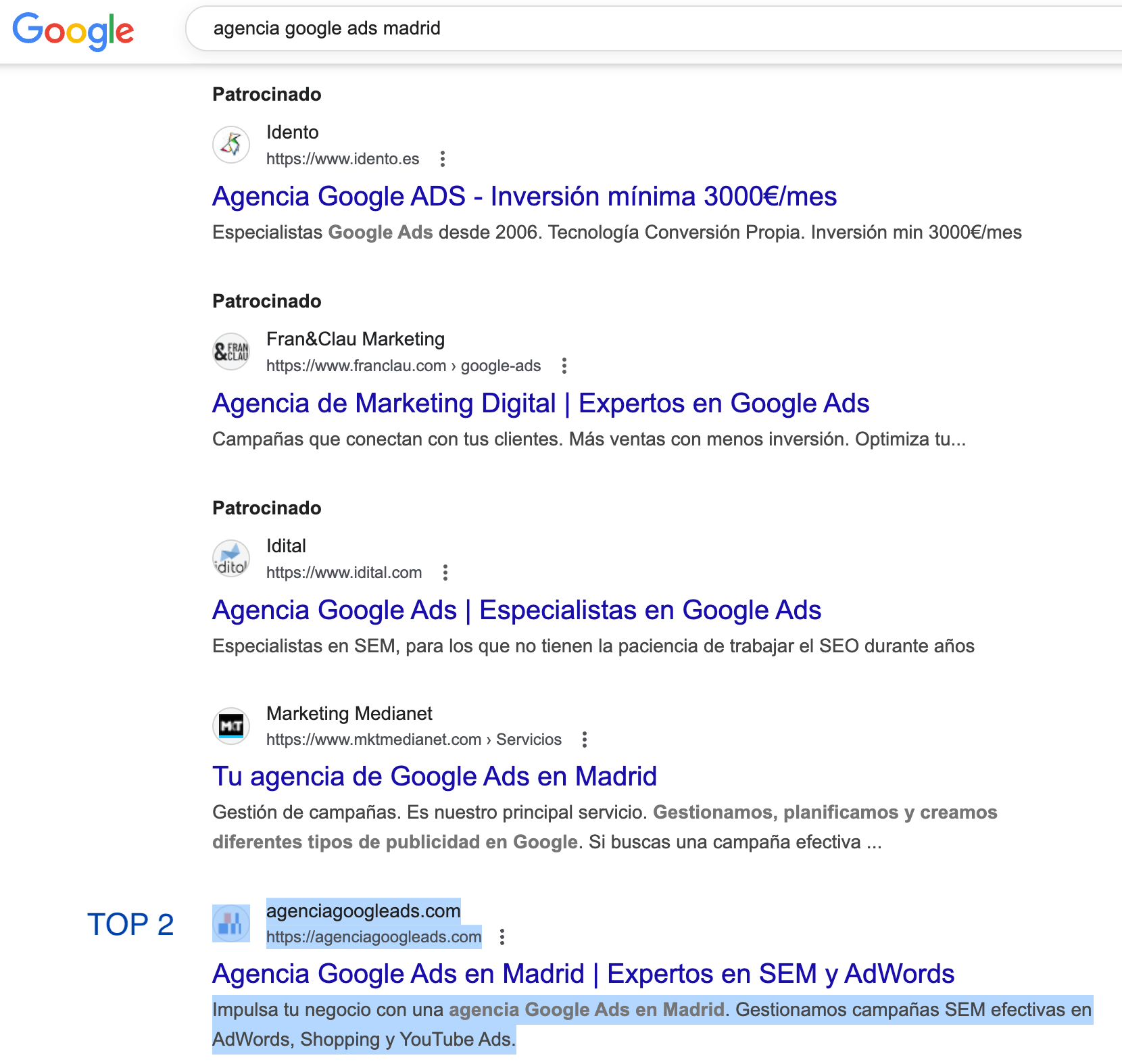Open three-dot menu beside franclau.com URL

(564, 366)
